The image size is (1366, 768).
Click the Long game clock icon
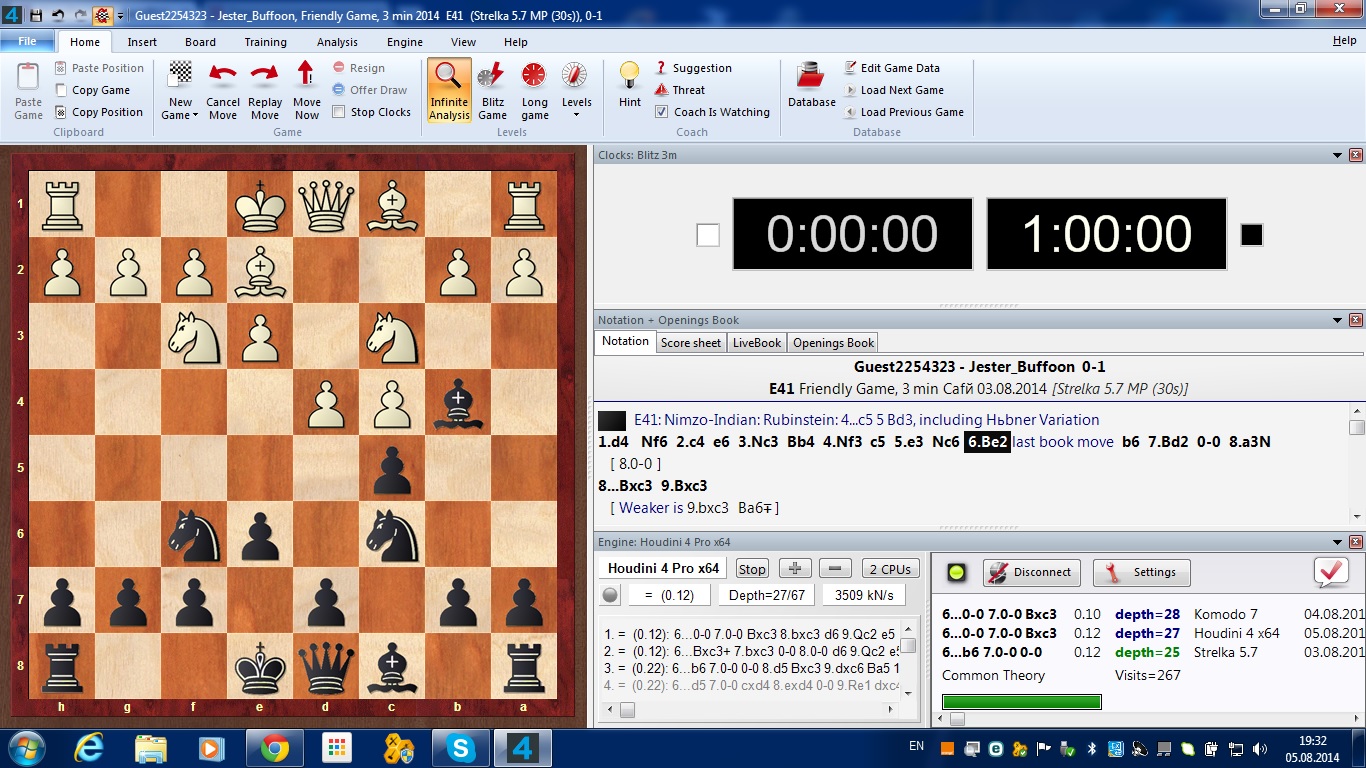click(x=535, y=77)
